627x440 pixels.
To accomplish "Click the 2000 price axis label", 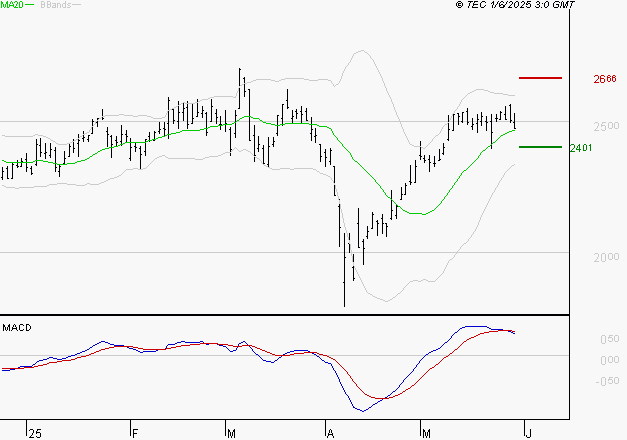I will (x=606, y=257).
